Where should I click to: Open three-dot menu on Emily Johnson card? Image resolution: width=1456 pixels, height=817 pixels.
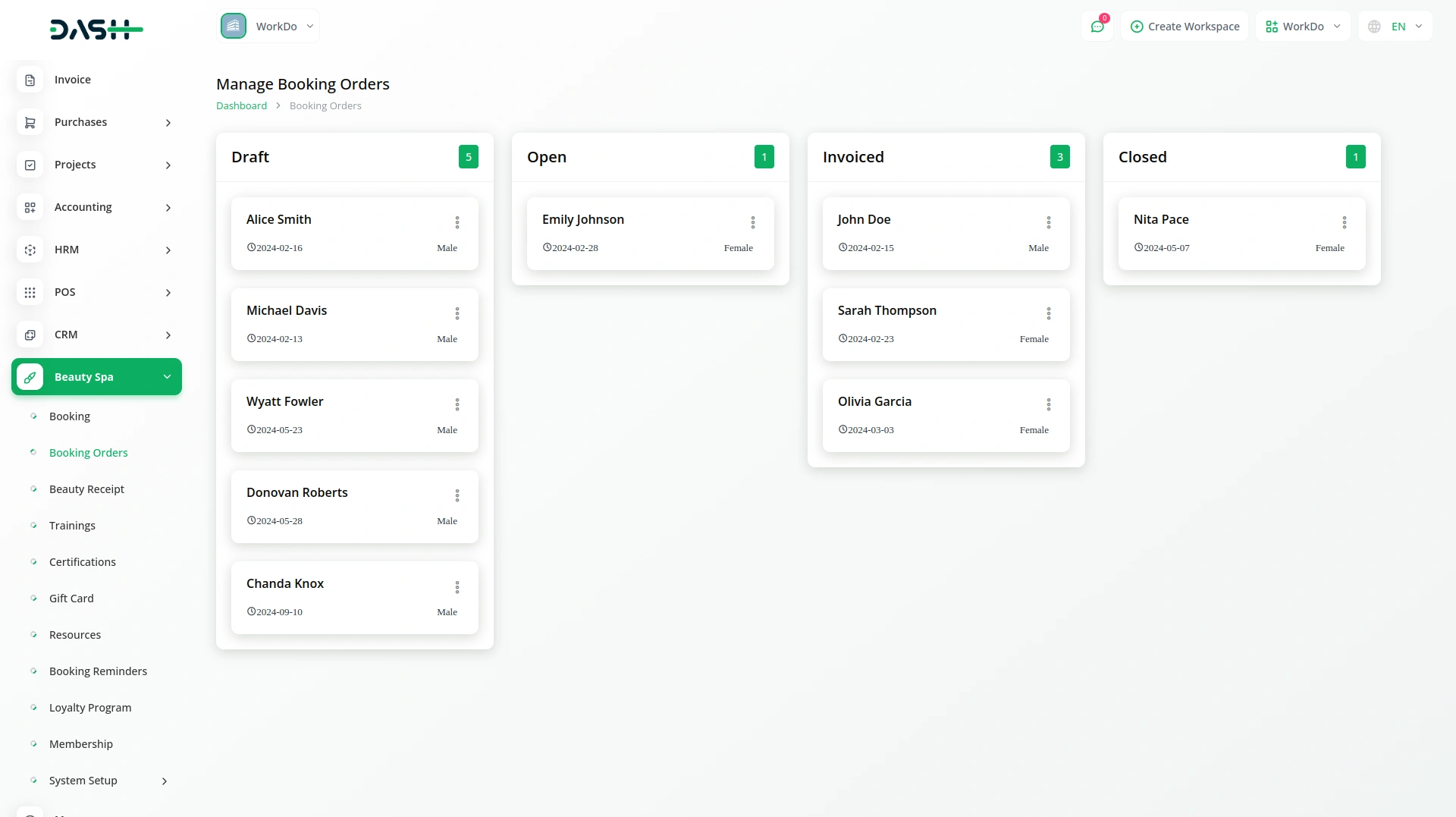[x=752, y=222]
